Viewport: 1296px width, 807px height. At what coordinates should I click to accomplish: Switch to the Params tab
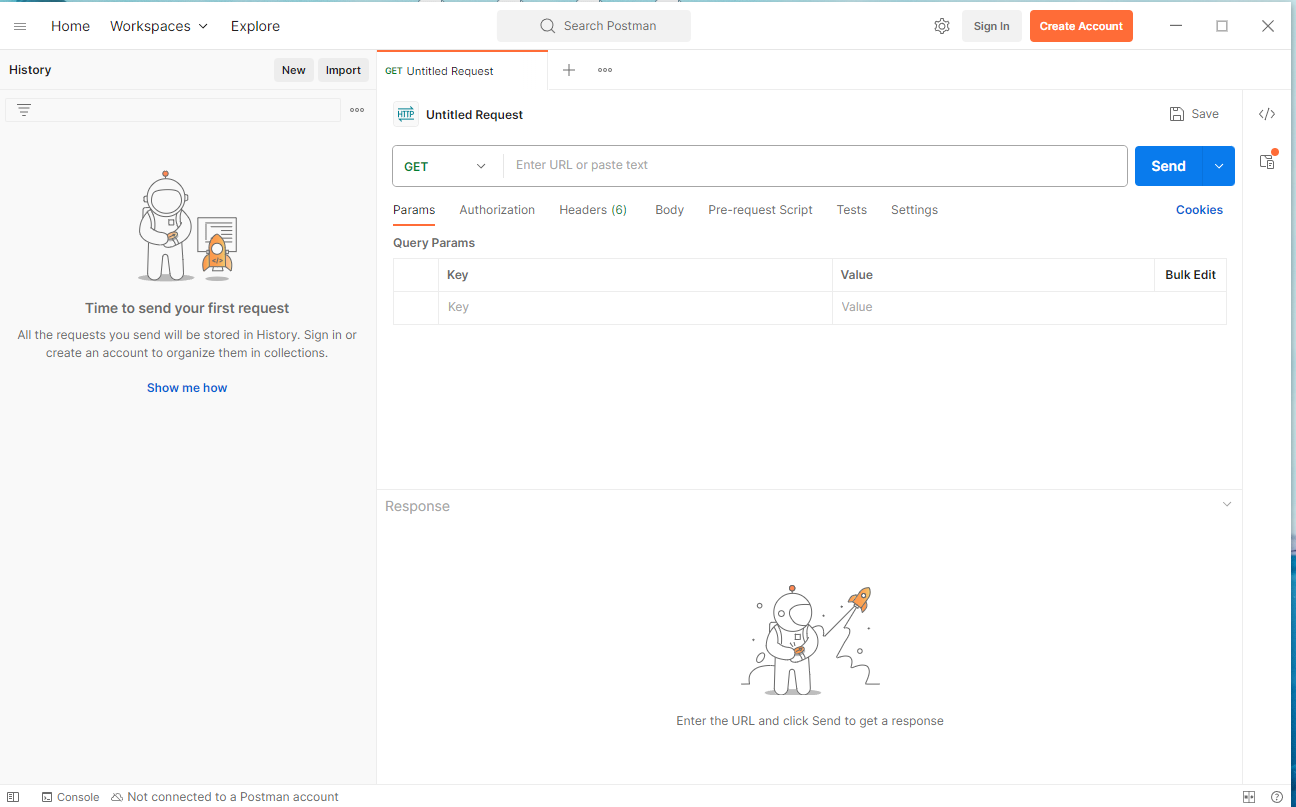(414, 210)
